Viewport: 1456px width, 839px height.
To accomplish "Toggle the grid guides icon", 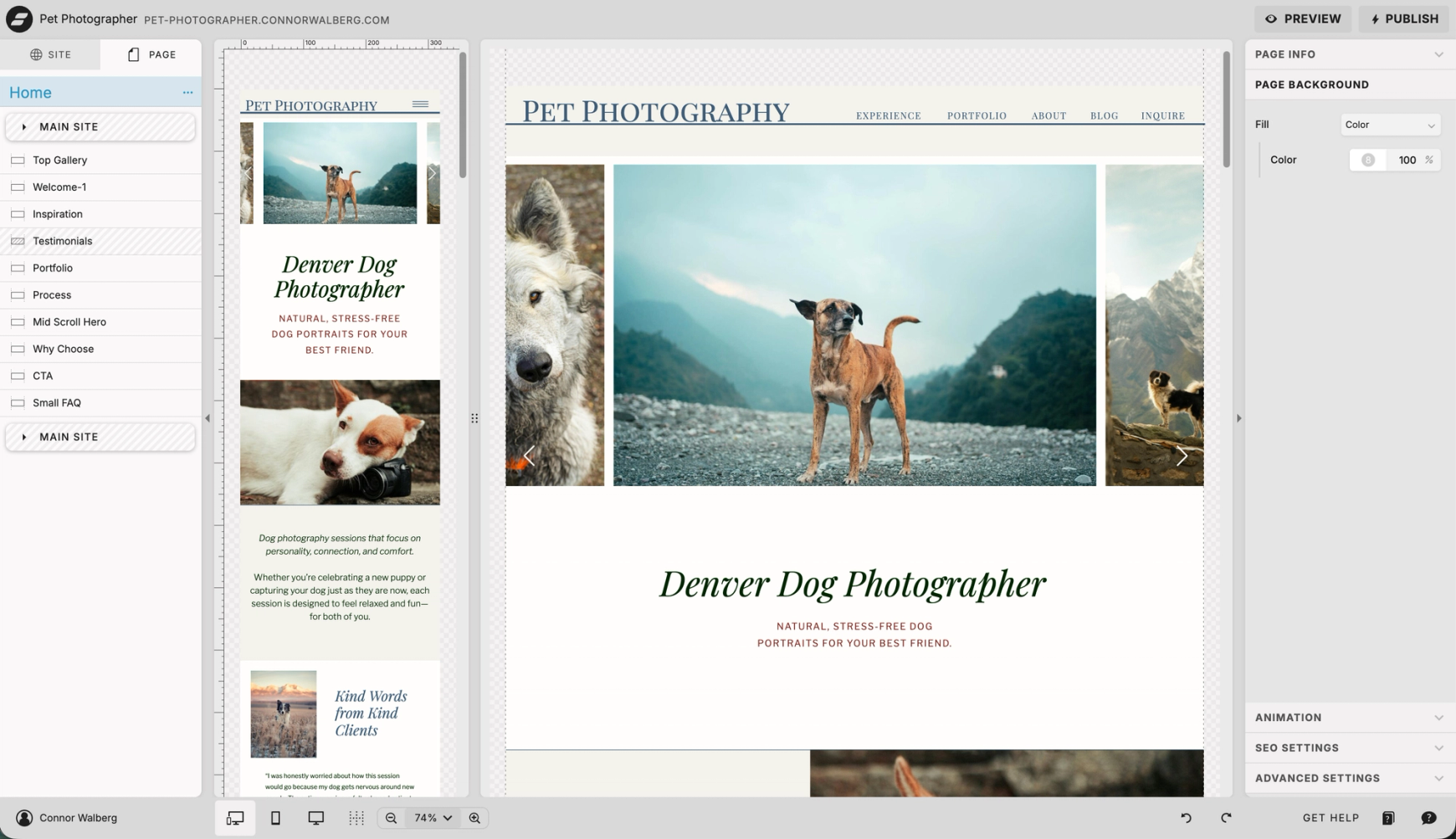I will point(356,818).
